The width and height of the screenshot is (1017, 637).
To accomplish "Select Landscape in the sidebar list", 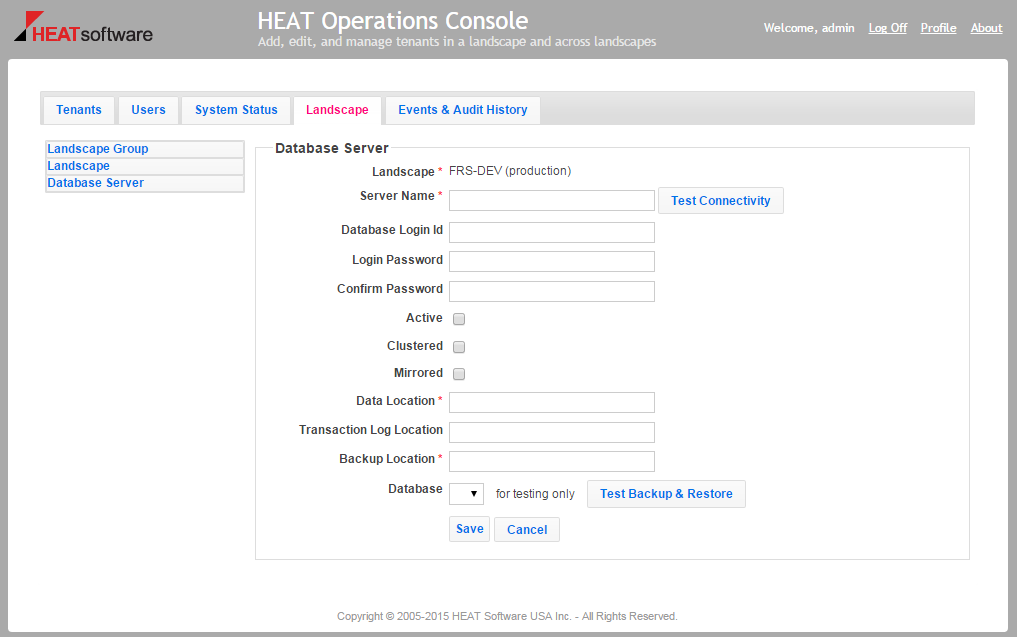I will click(145, 166).
